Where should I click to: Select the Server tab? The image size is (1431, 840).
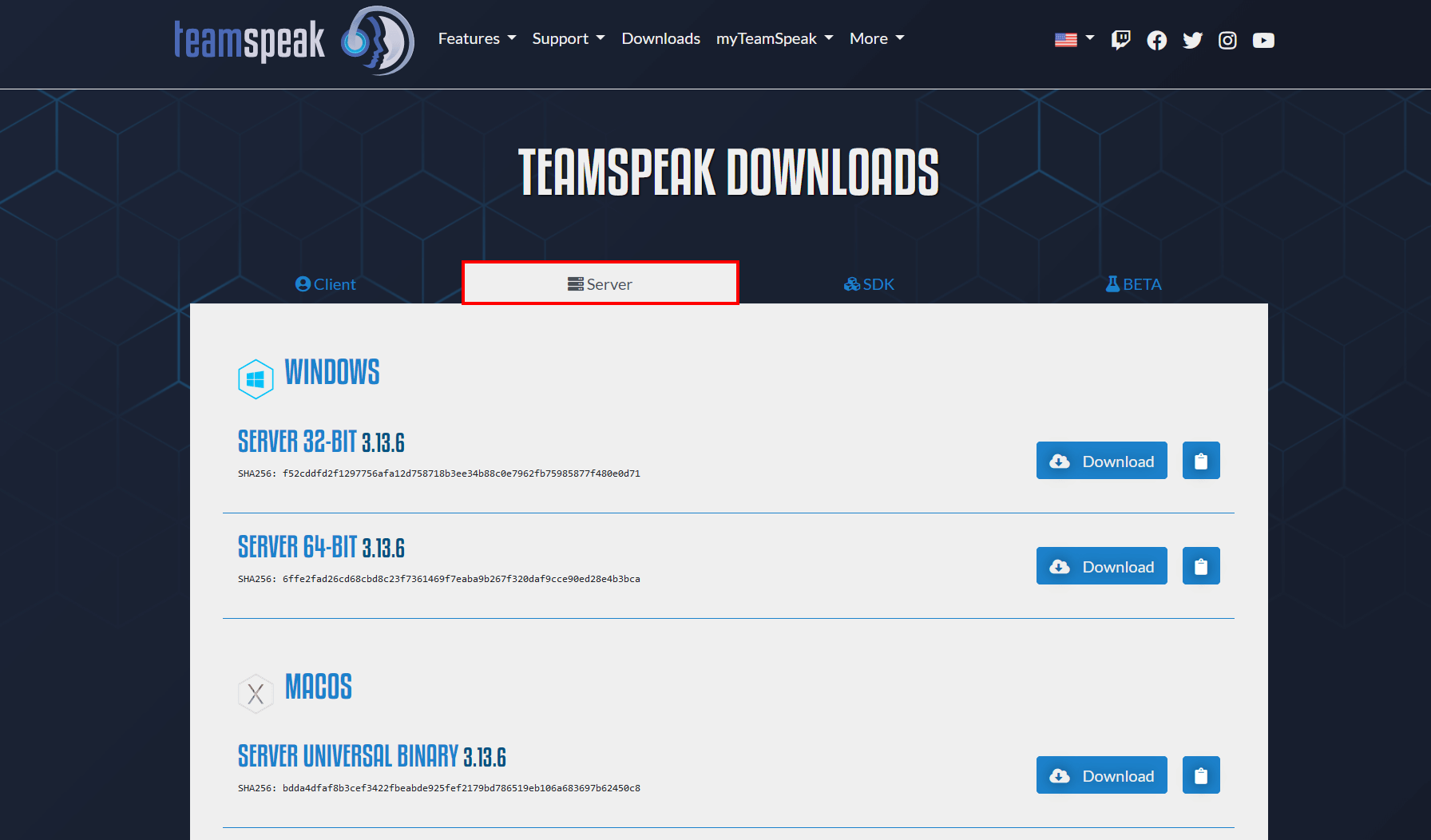601,283
